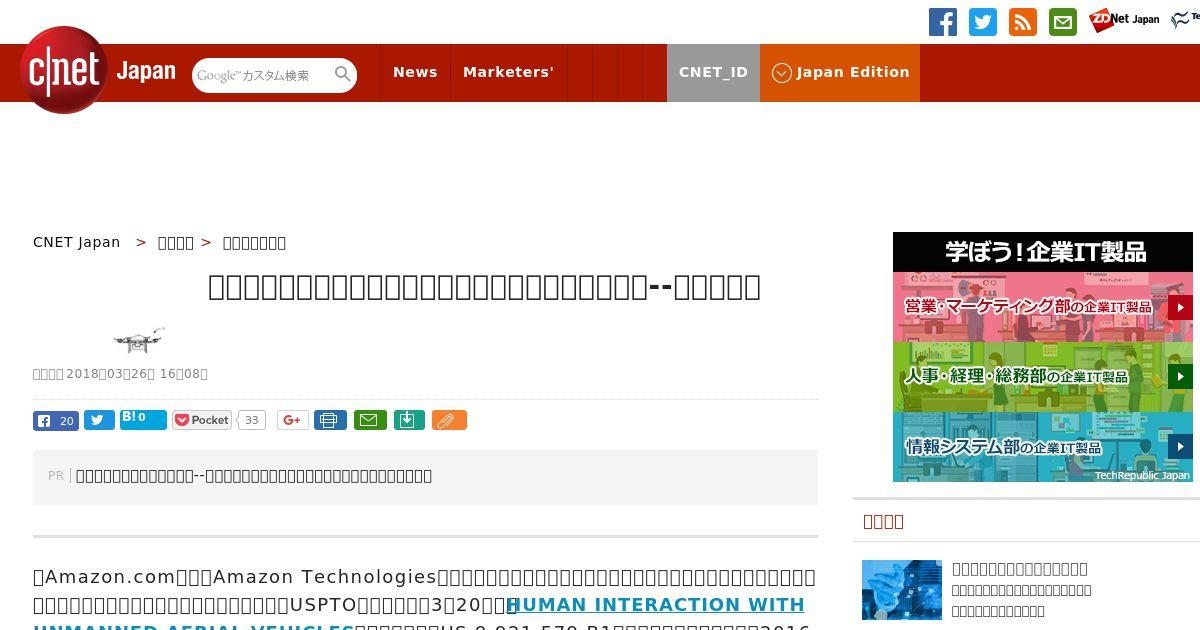Open the sidebar article headline beside thumbnail
The image size is (1200, 630).
[x=1020, y=569]
